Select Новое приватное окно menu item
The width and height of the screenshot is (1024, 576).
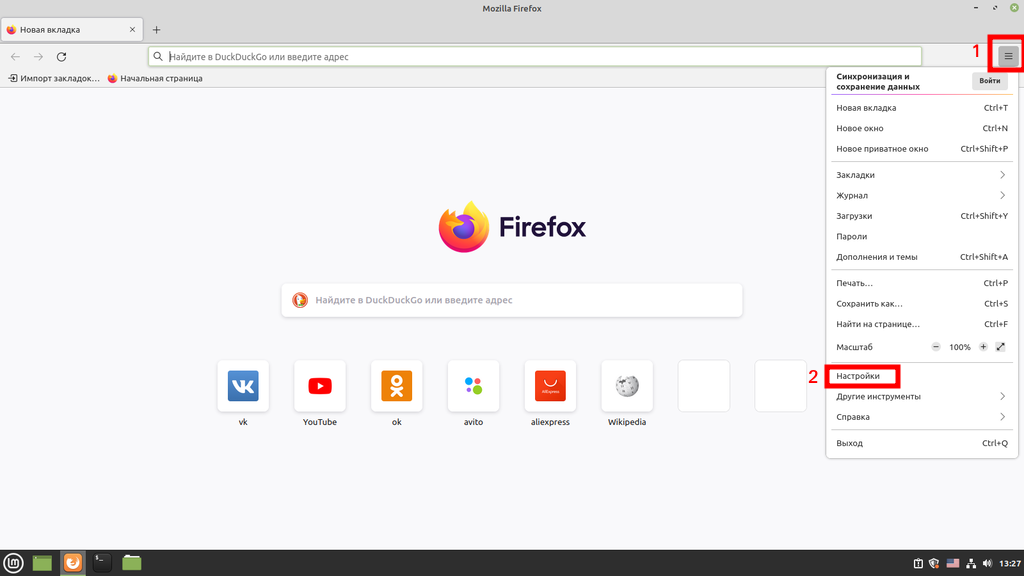tap(882, 149)
